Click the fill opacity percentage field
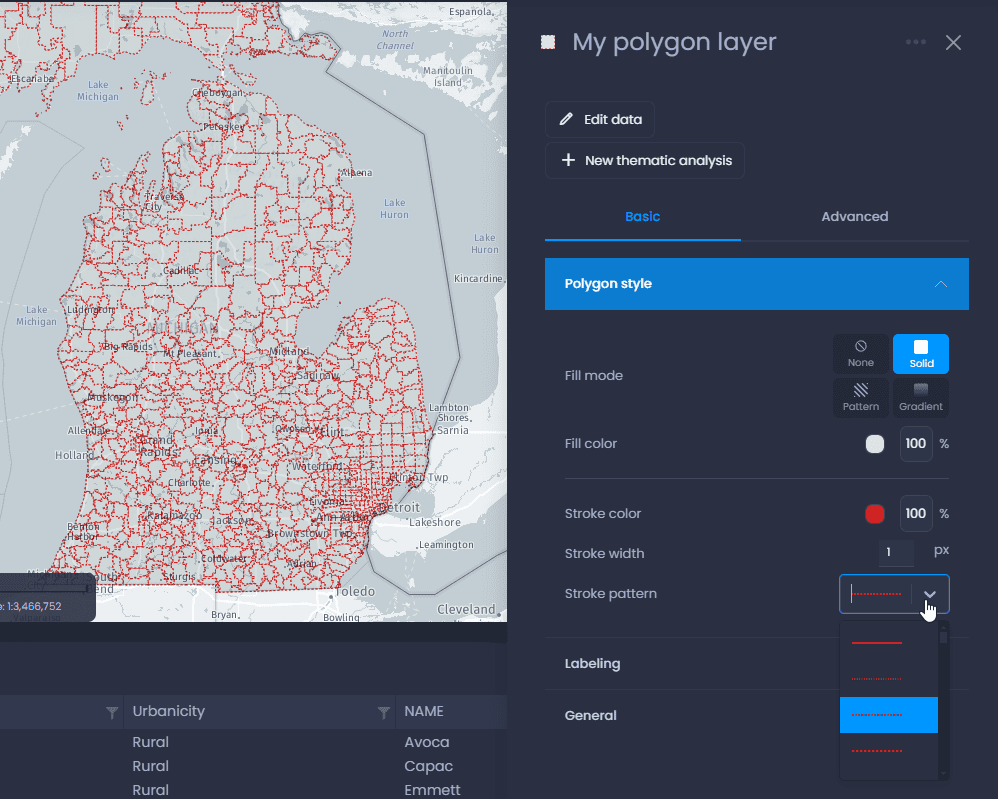The image size is (998, 799). point(916,444)
